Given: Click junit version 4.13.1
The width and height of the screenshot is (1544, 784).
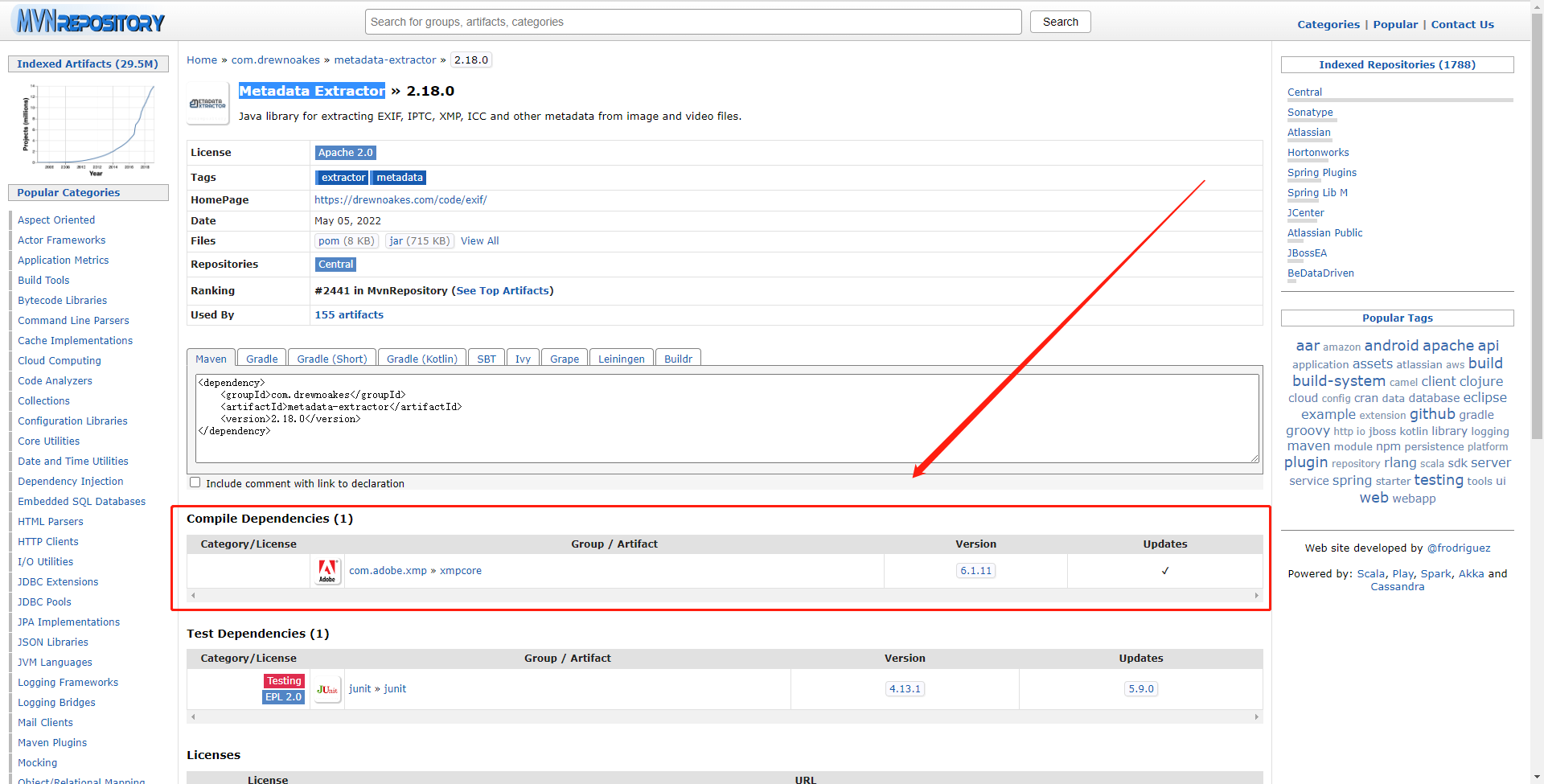Looking at the screenshot, I should (x=905, y=689).
